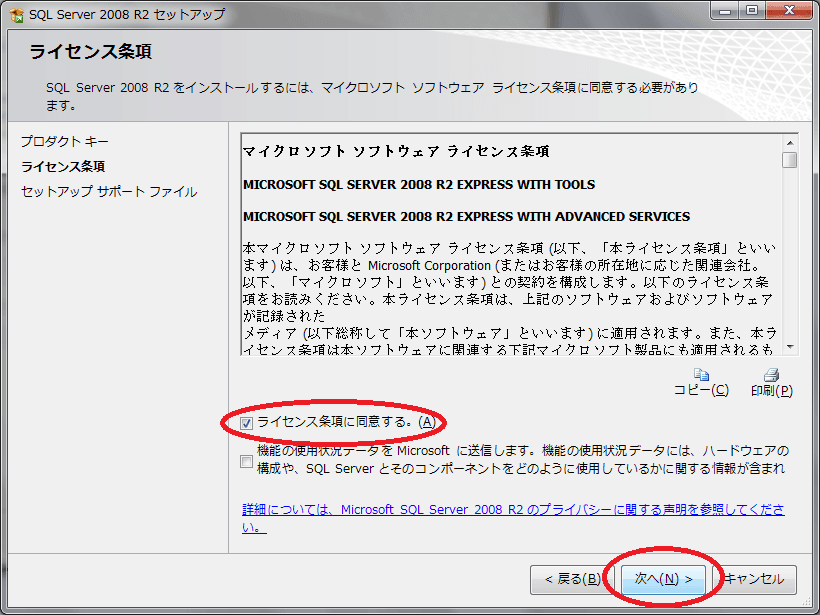
Task: Toggle the license agreement checkbox off
Action: pyautogui.click(x=246, y=423)
